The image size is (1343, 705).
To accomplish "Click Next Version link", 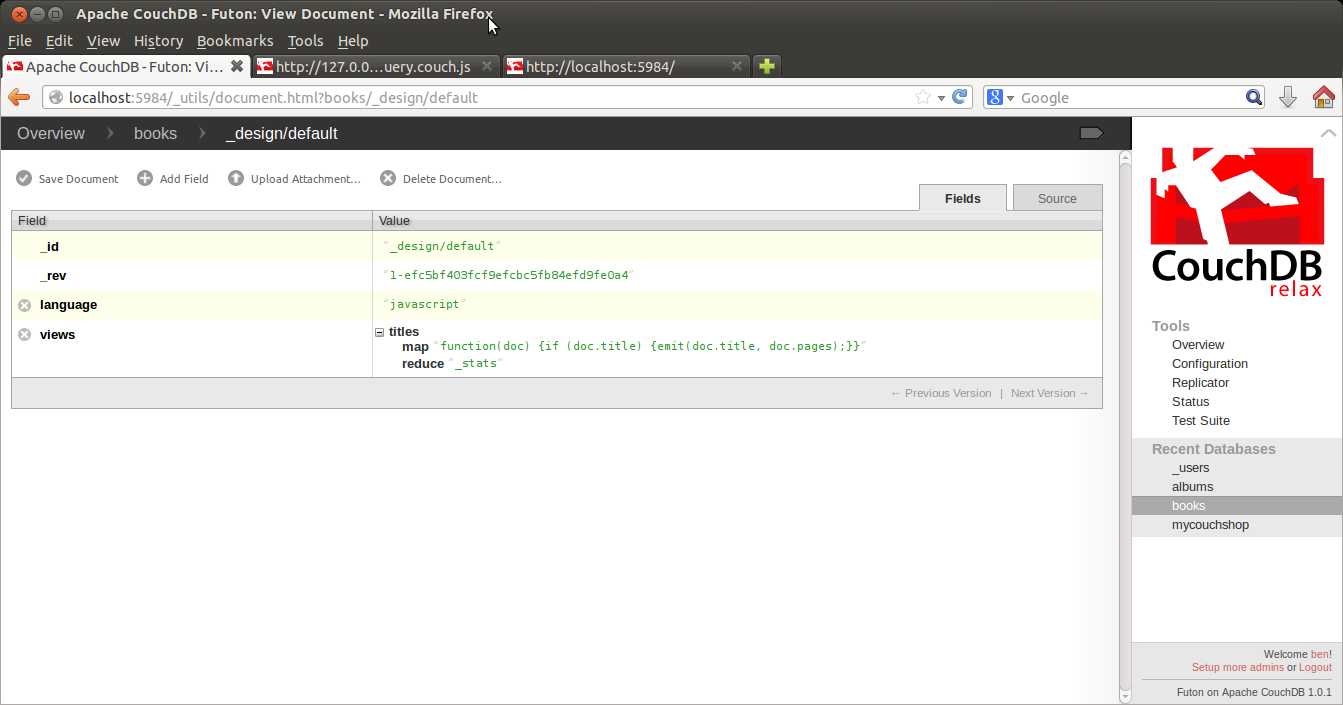I will [x=1050, y=393].
